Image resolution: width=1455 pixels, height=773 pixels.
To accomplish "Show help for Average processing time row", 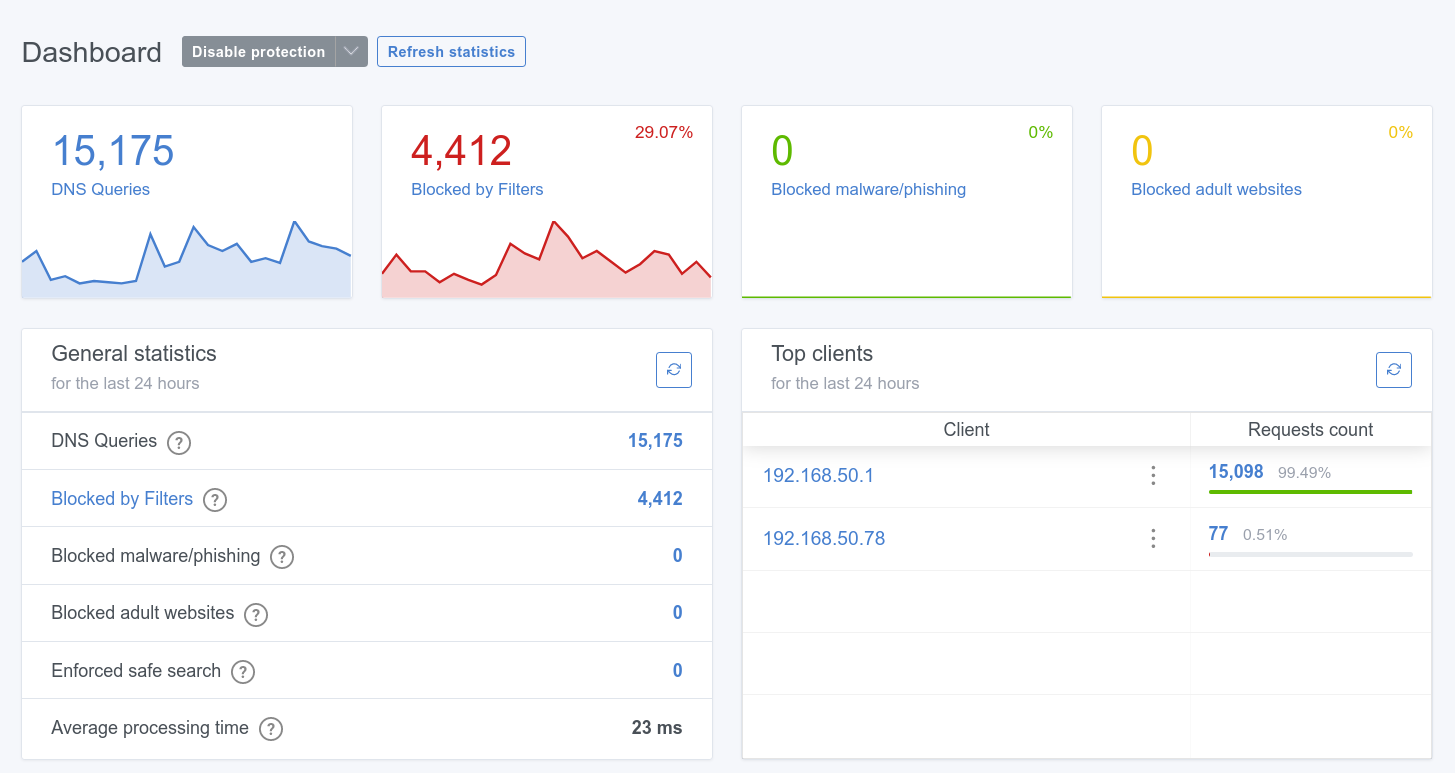I will [271, 729].
